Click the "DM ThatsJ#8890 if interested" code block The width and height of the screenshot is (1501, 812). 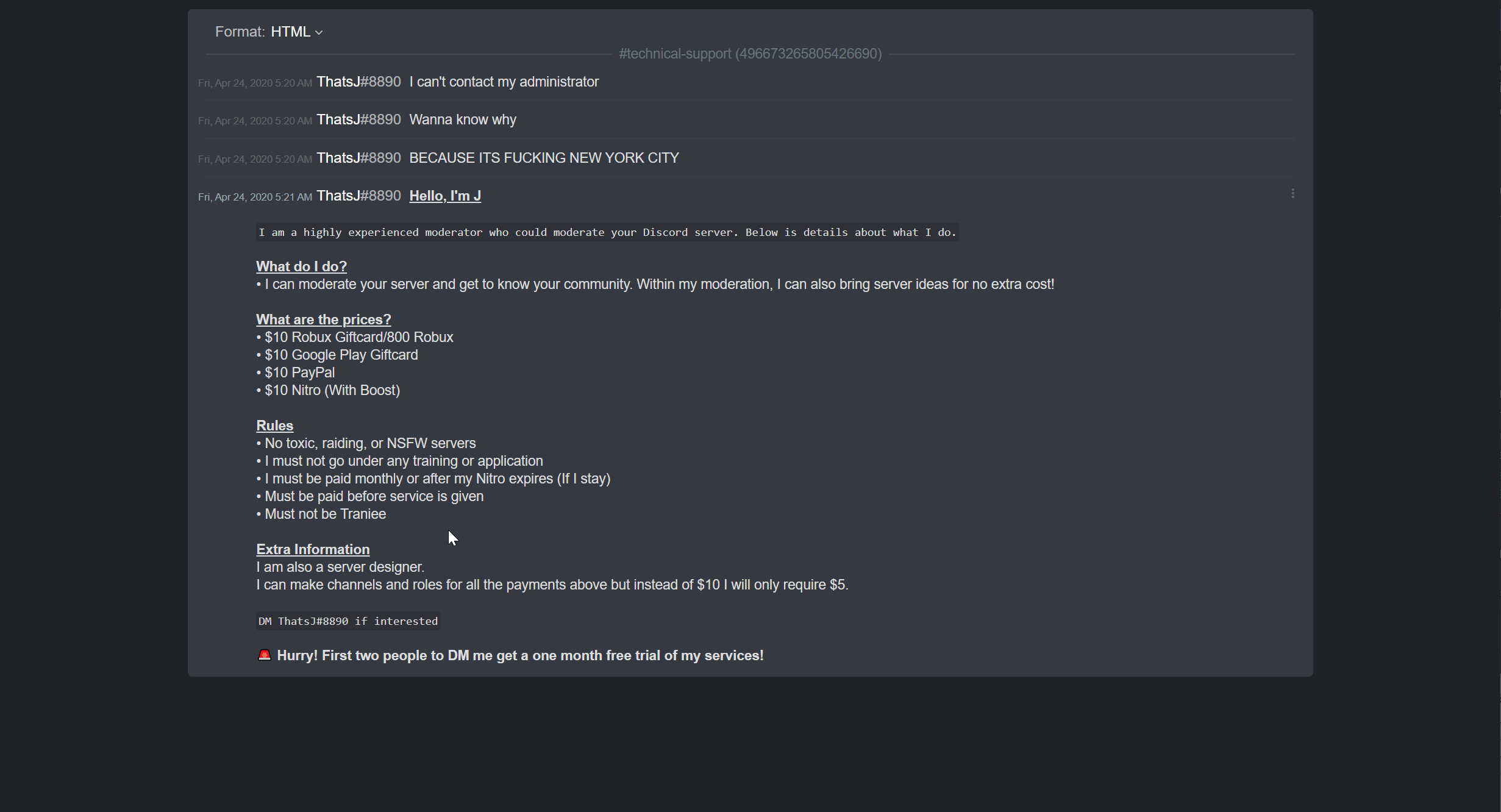click(348, 621)
